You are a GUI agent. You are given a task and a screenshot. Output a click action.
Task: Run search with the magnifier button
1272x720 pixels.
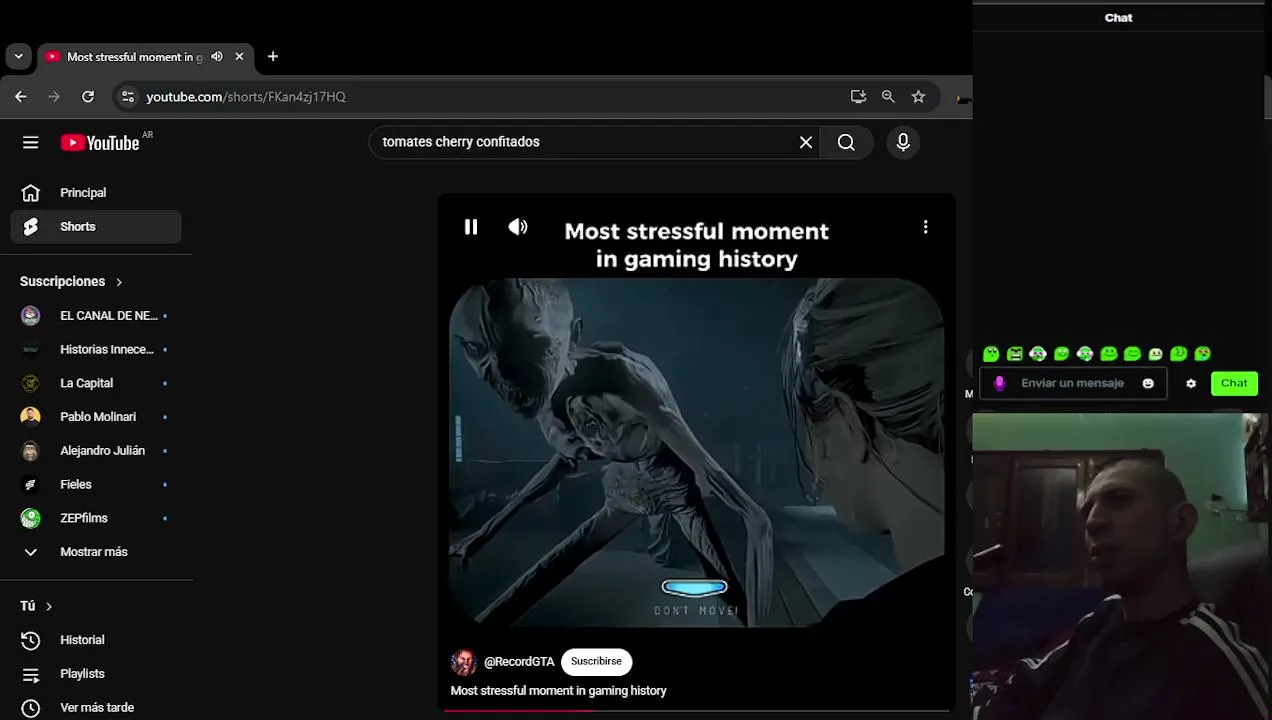coord(846,142)
